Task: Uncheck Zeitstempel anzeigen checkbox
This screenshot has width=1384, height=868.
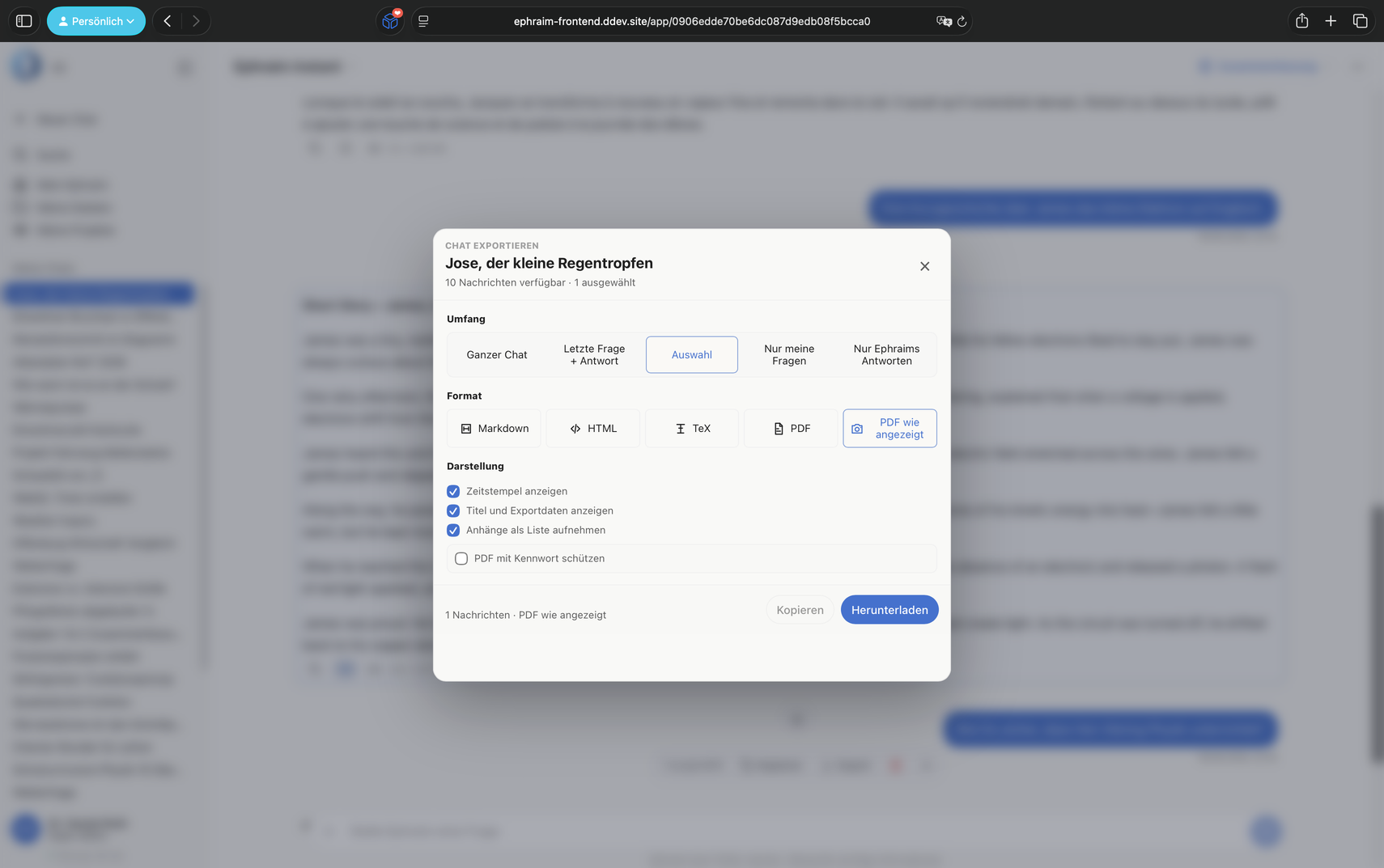Action: (453, 491)
